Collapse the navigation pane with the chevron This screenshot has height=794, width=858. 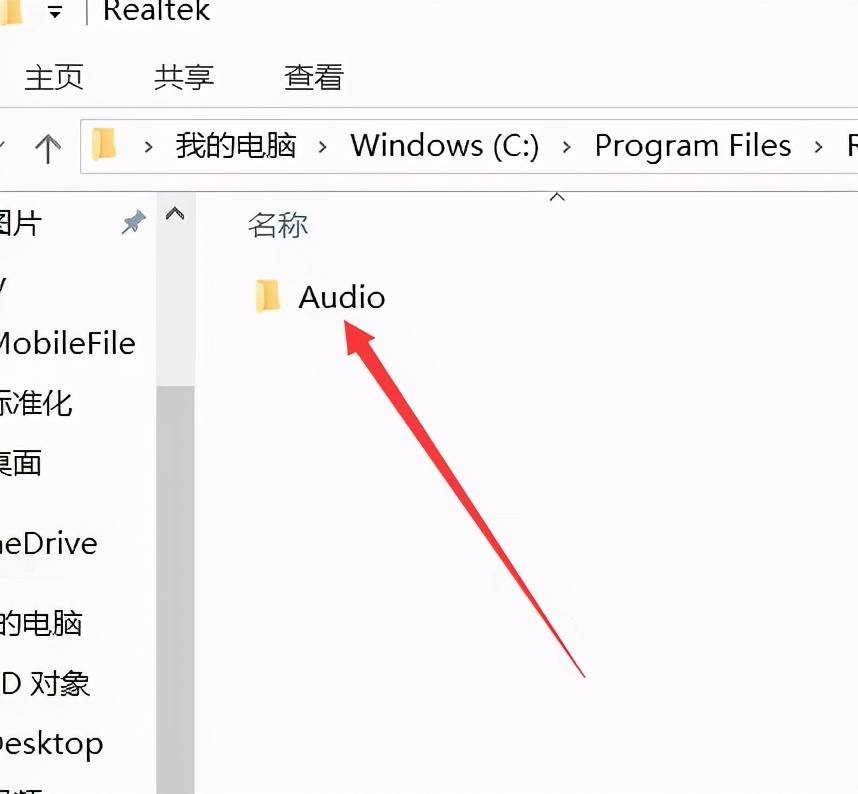[x=176, y=213]
